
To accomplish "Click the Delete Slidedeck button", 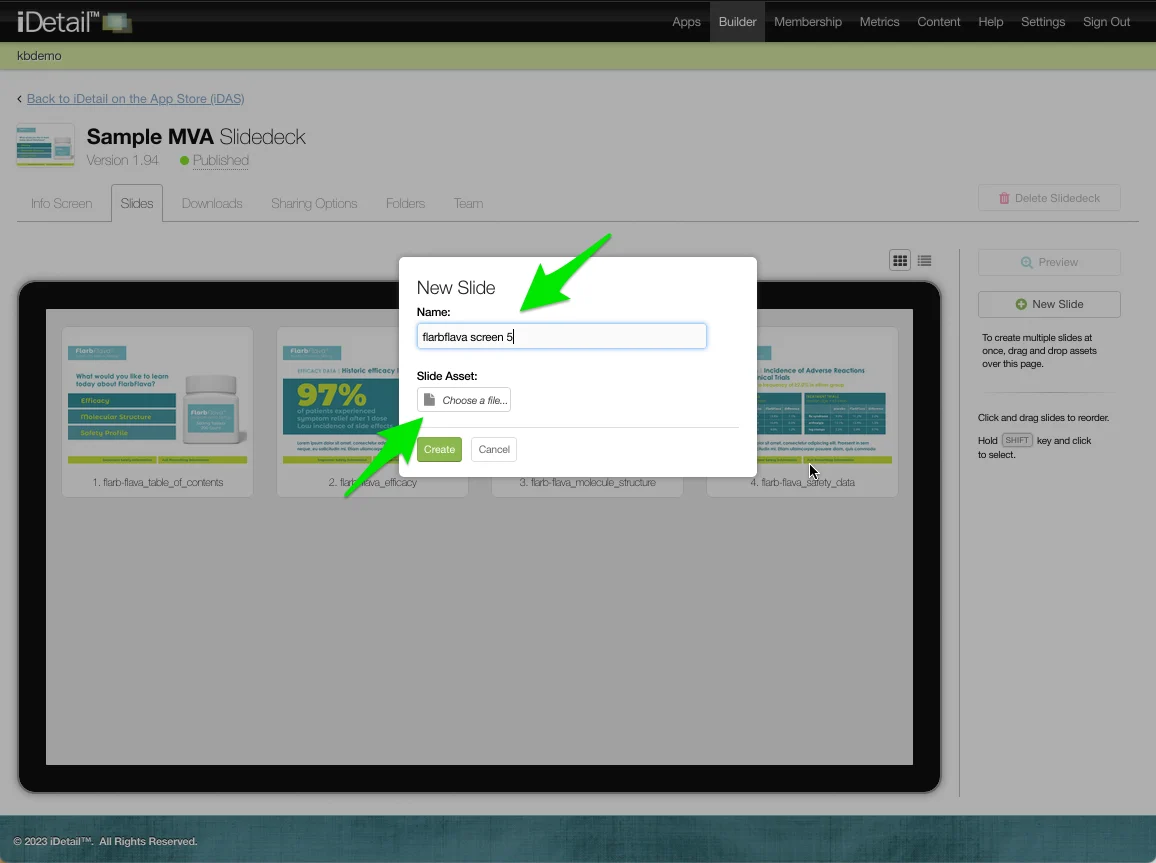I will click(1049, 198).
